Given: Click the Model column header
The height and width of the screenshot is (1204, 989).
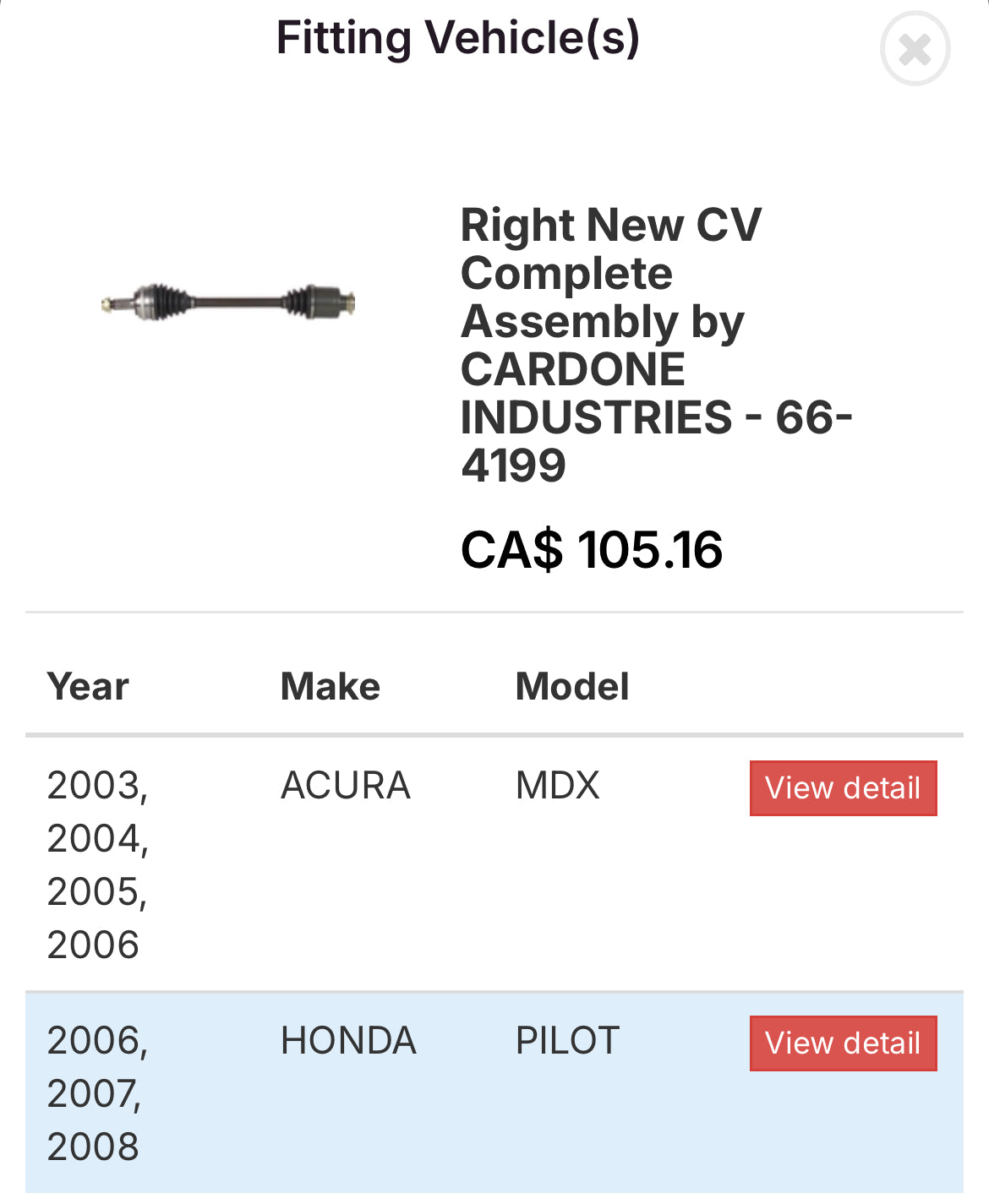Looking at the screenshot, I should pos(572,687).
